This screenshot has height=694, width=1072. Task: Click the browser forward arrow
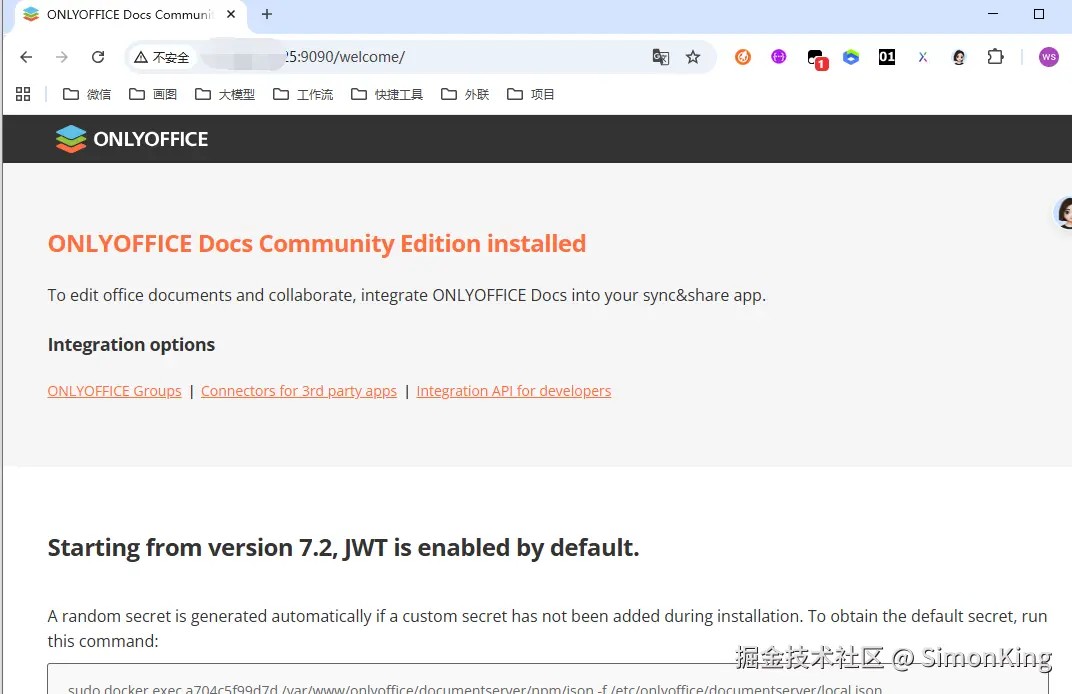click(62, 57)
